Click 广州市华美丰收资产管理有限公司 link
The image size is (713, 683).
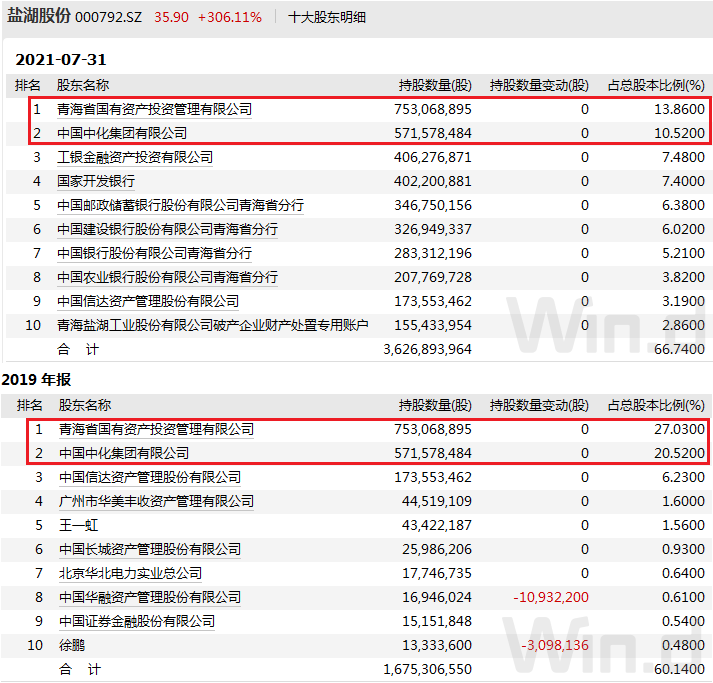coord(156,501)
